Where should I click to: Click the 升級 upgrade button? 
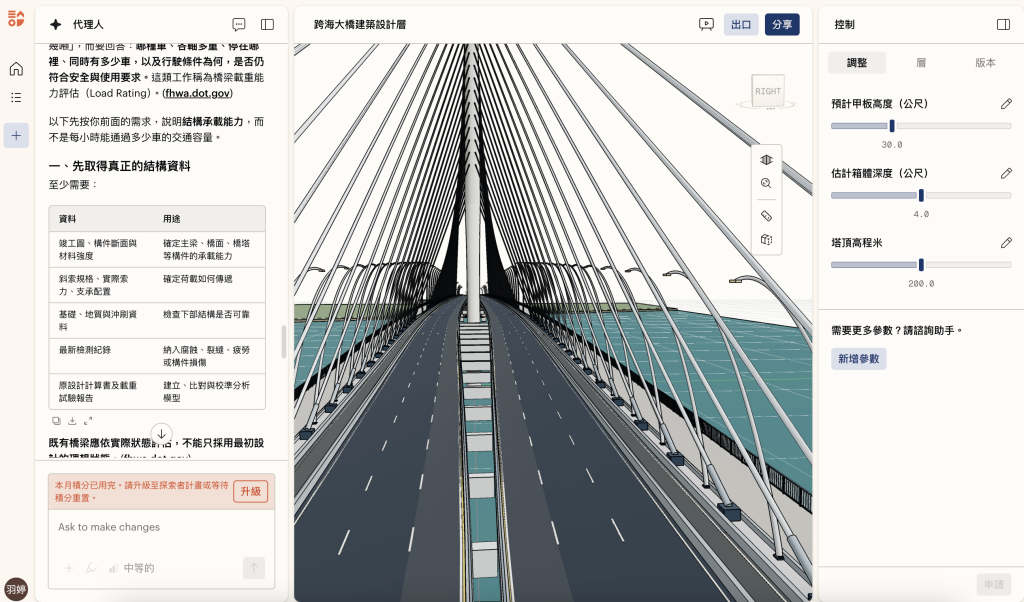point(251,491)
